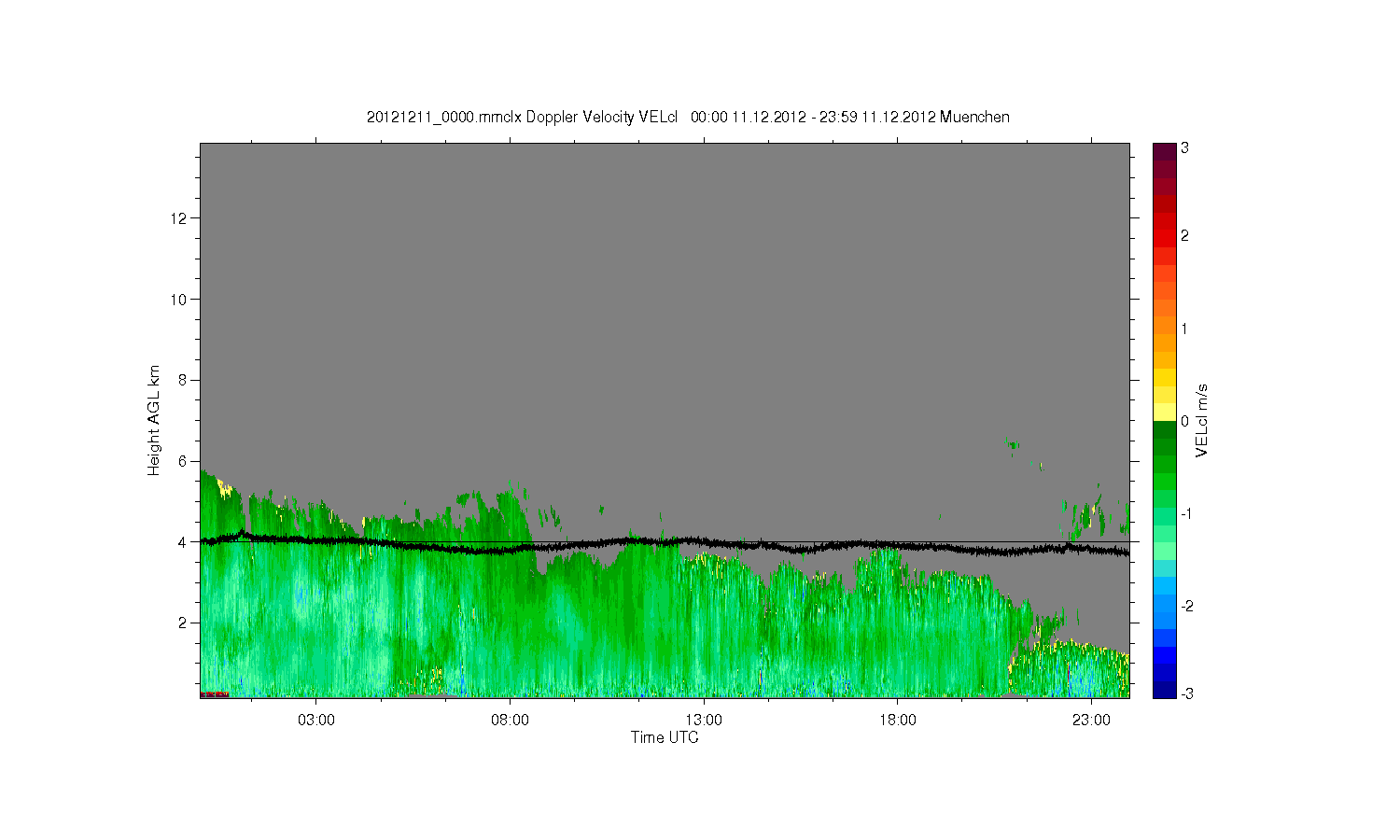Click the pale yellow colorbar swatch above 0
Viewport: 1400px width, 840px height.
tap(1164, 413)
